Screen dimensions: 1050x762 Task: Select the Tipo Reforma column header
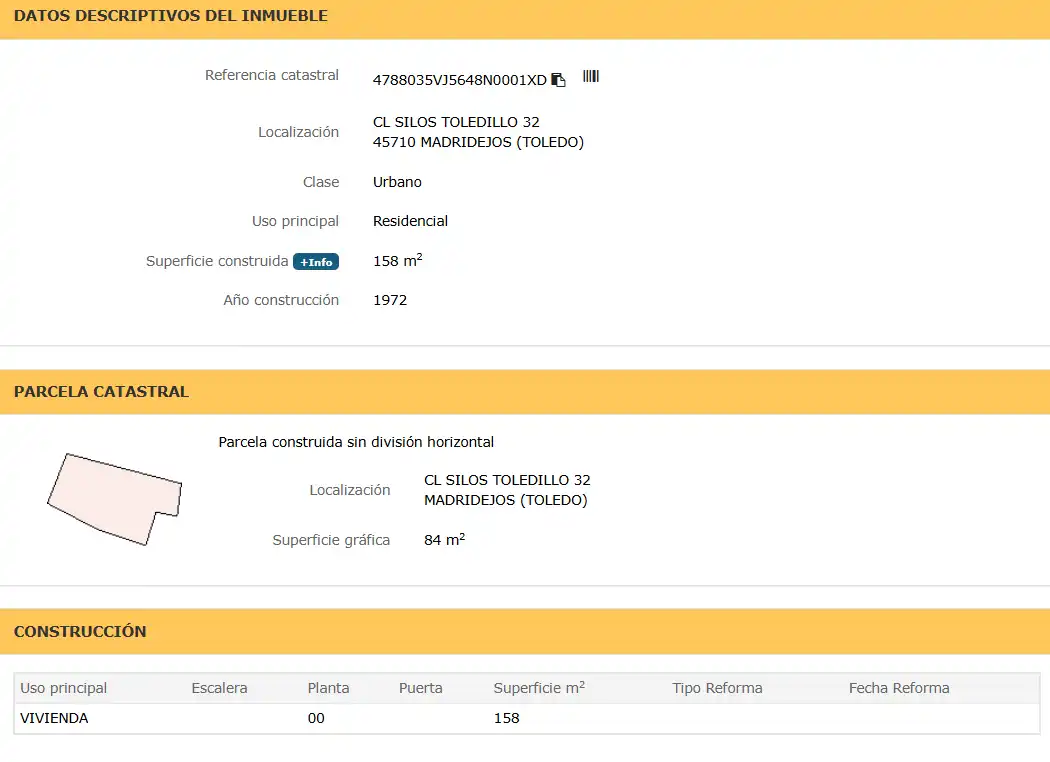(717, 688)
